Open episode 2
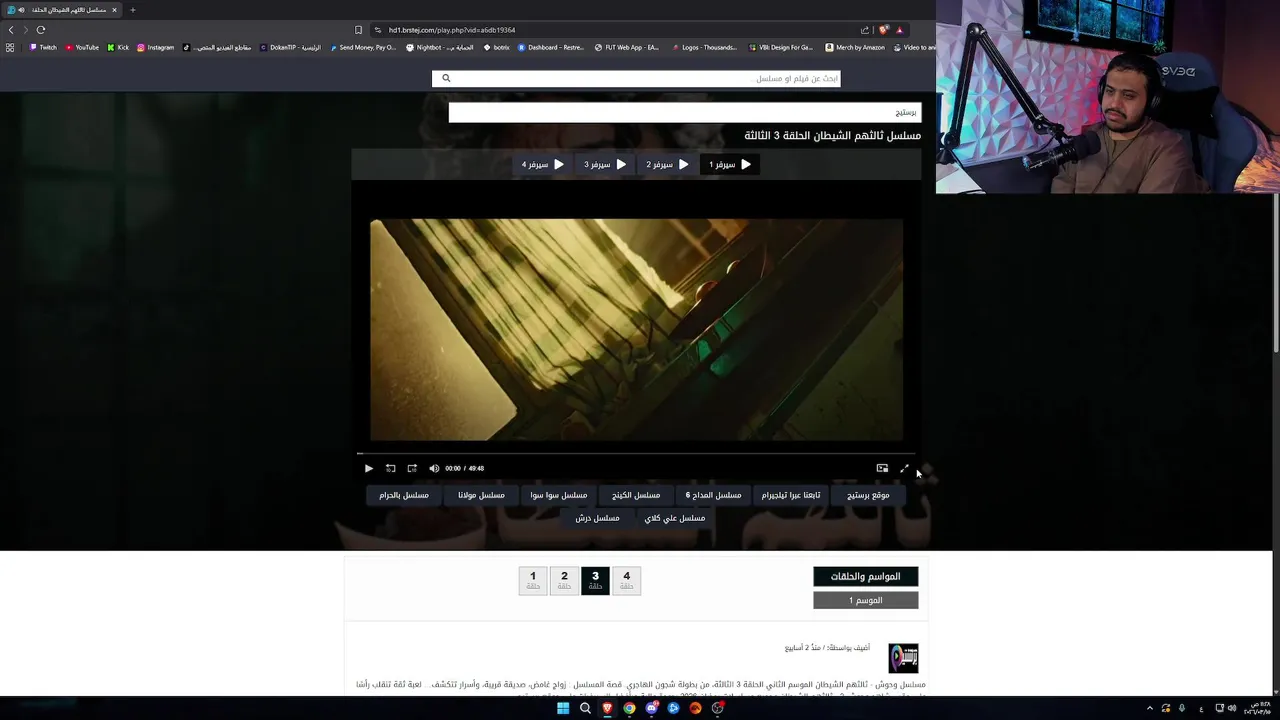Screen dimensions: 1280x720 pos(564,580)
